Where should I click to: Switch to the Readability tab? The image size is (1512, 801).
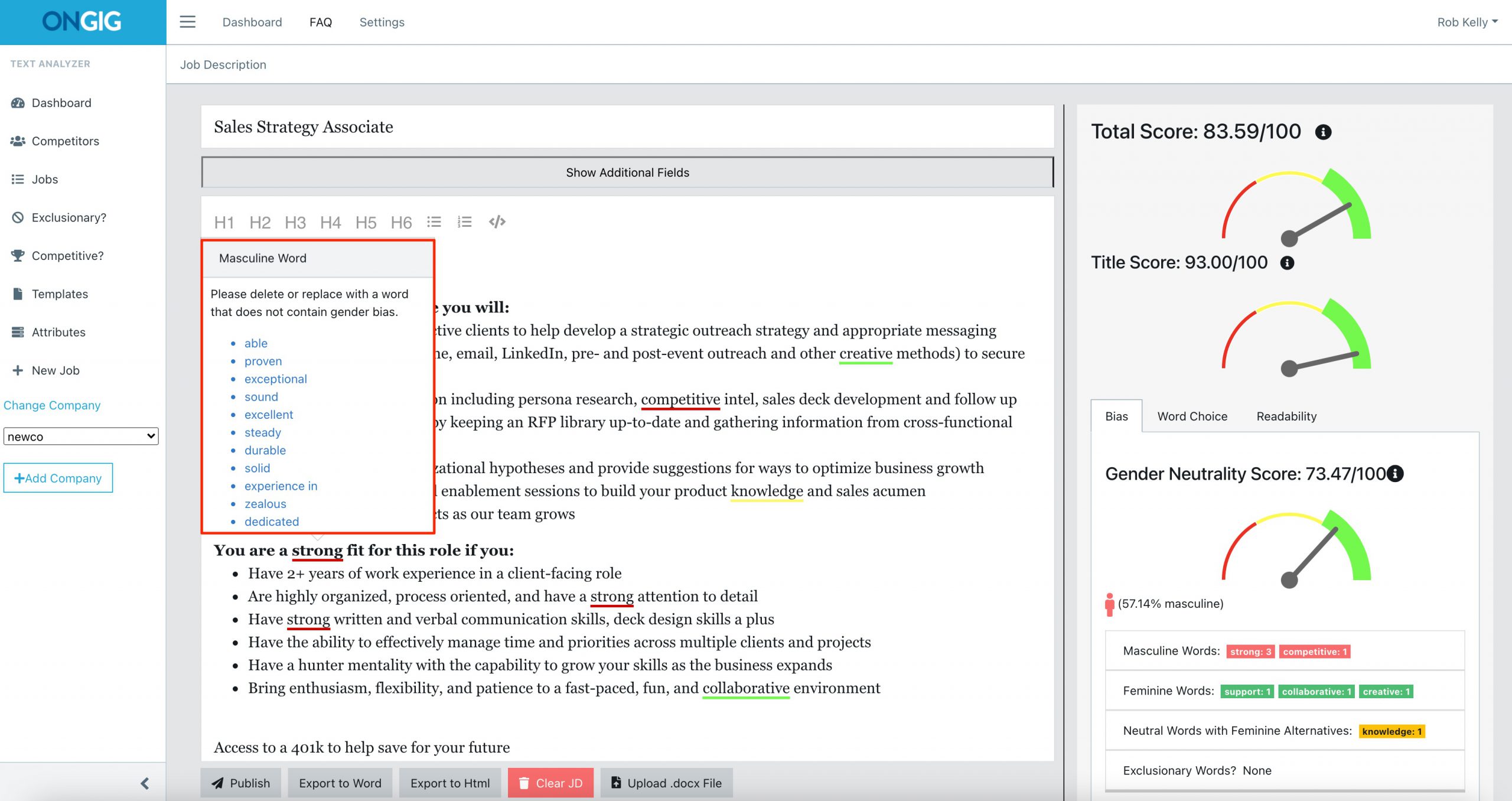(x=1286, y=416)
